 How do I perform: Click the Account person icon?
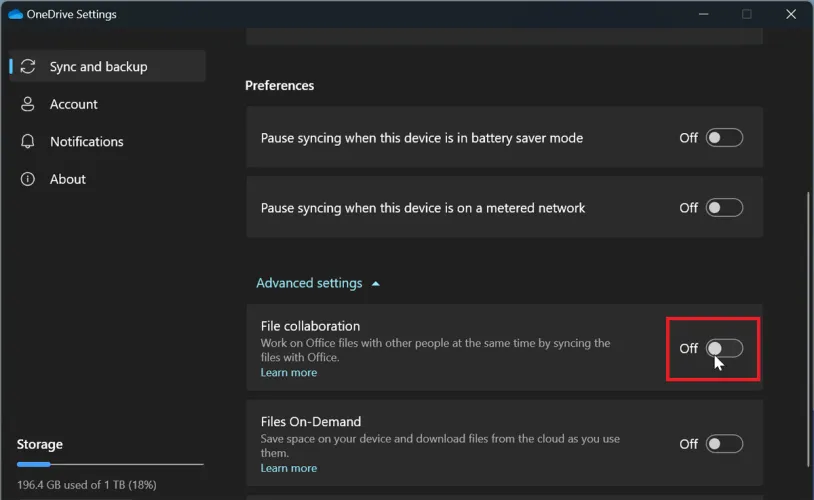tap(29, 104)
